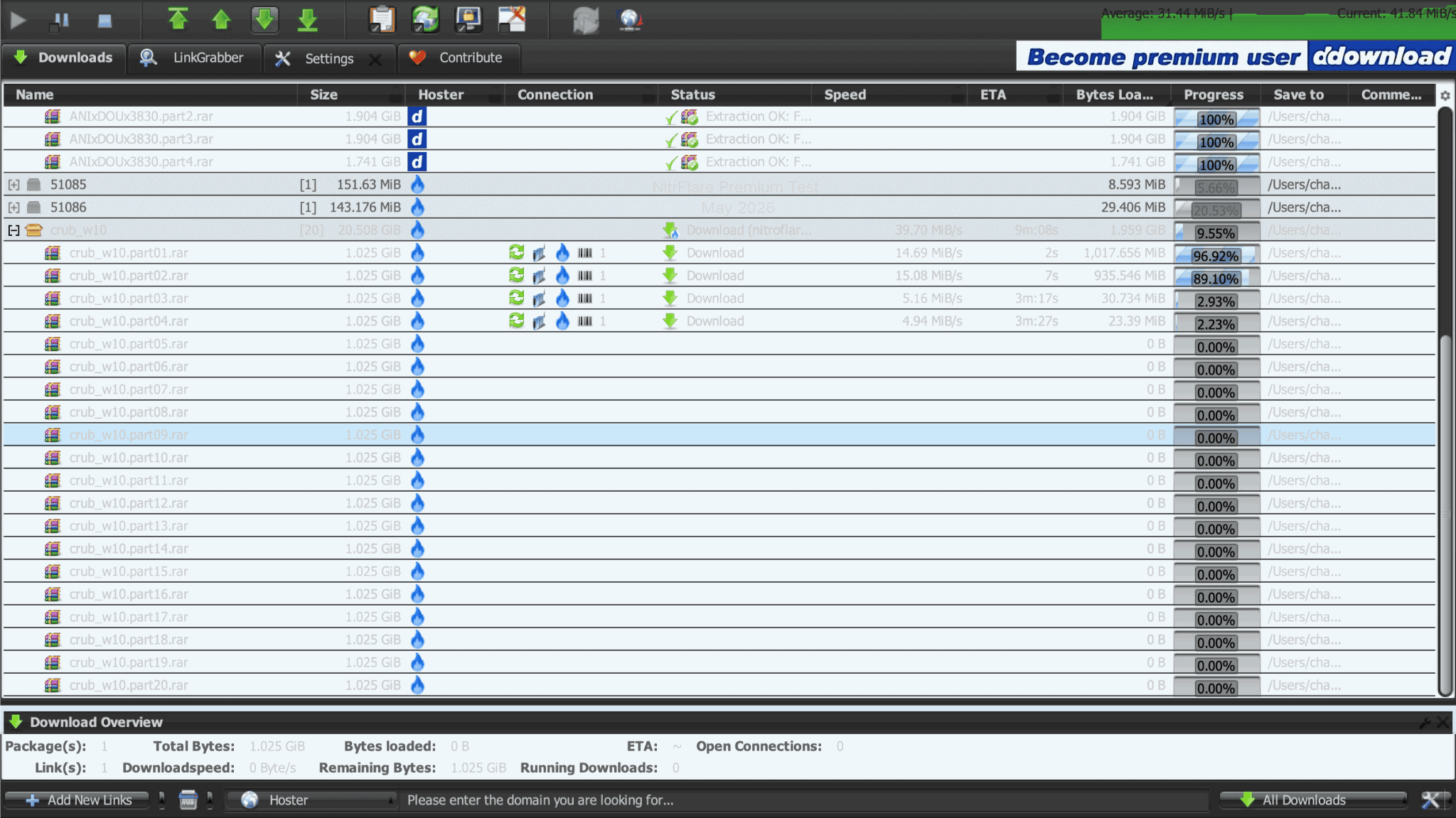Image resolution: width=1456 pixels, height=818 pixels.
Task: Sort by the Progress column header
Action: (1214, 95)
